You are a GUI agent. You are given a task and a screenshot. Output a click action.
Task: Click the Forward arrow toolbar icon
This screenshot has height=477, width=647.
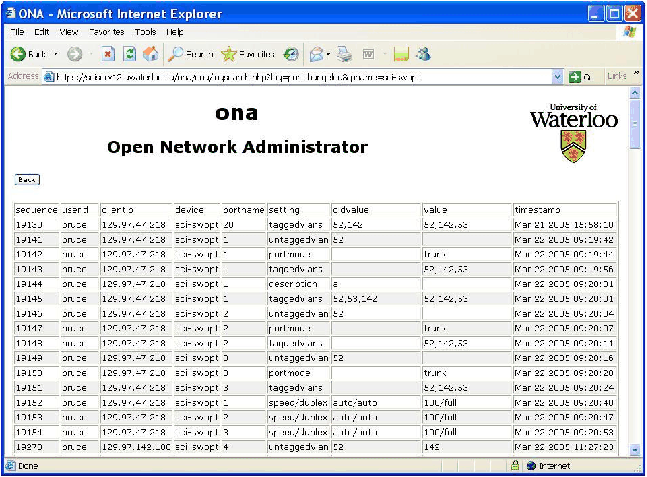pos(75,54)
